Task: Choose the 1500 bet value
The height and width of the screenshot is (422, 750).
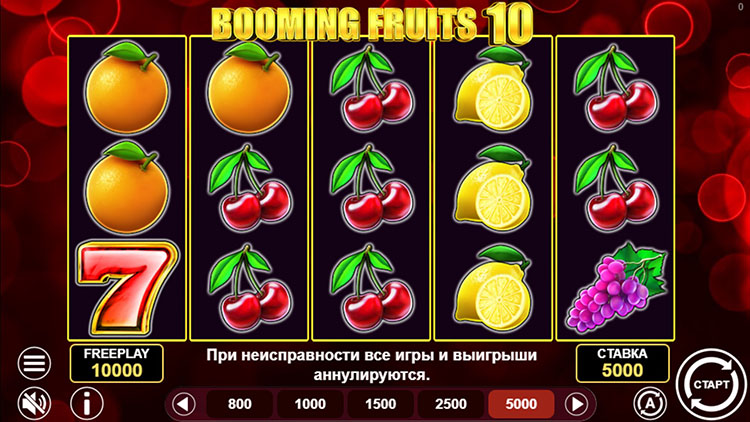Action: [380, 404]
